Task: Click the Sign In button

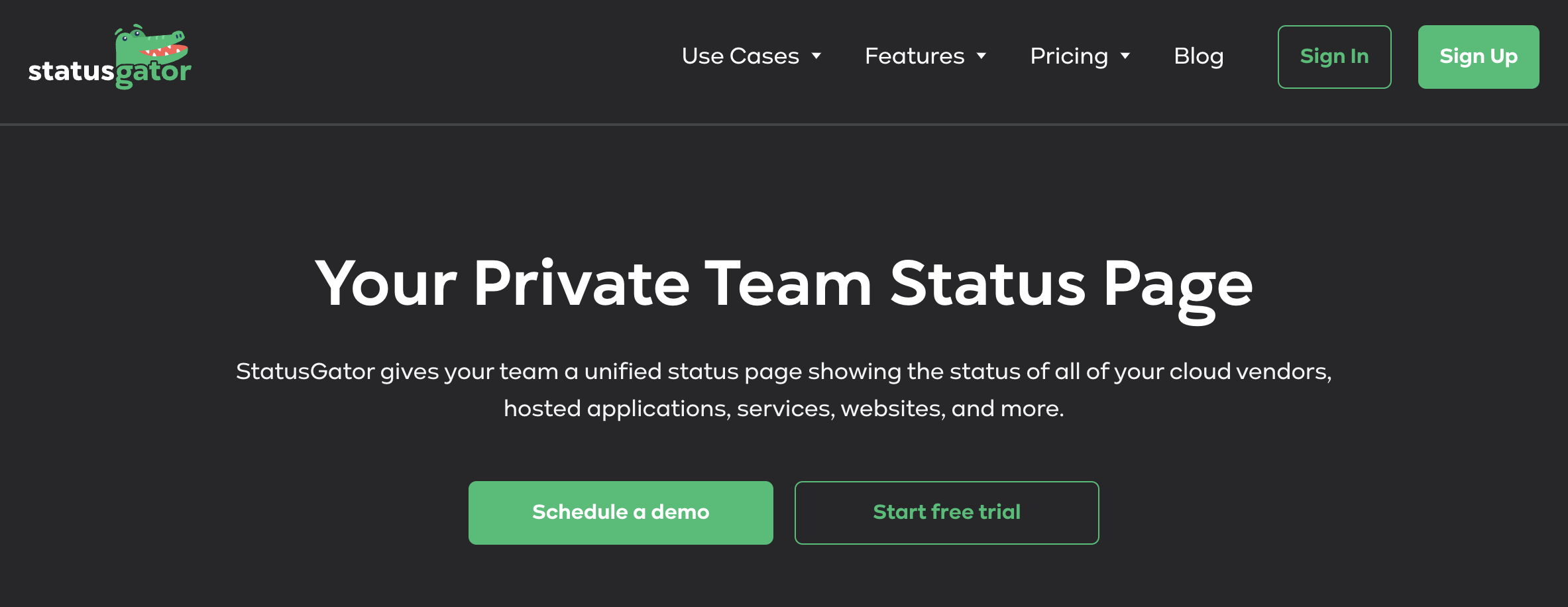Action: pos(1334,57)
